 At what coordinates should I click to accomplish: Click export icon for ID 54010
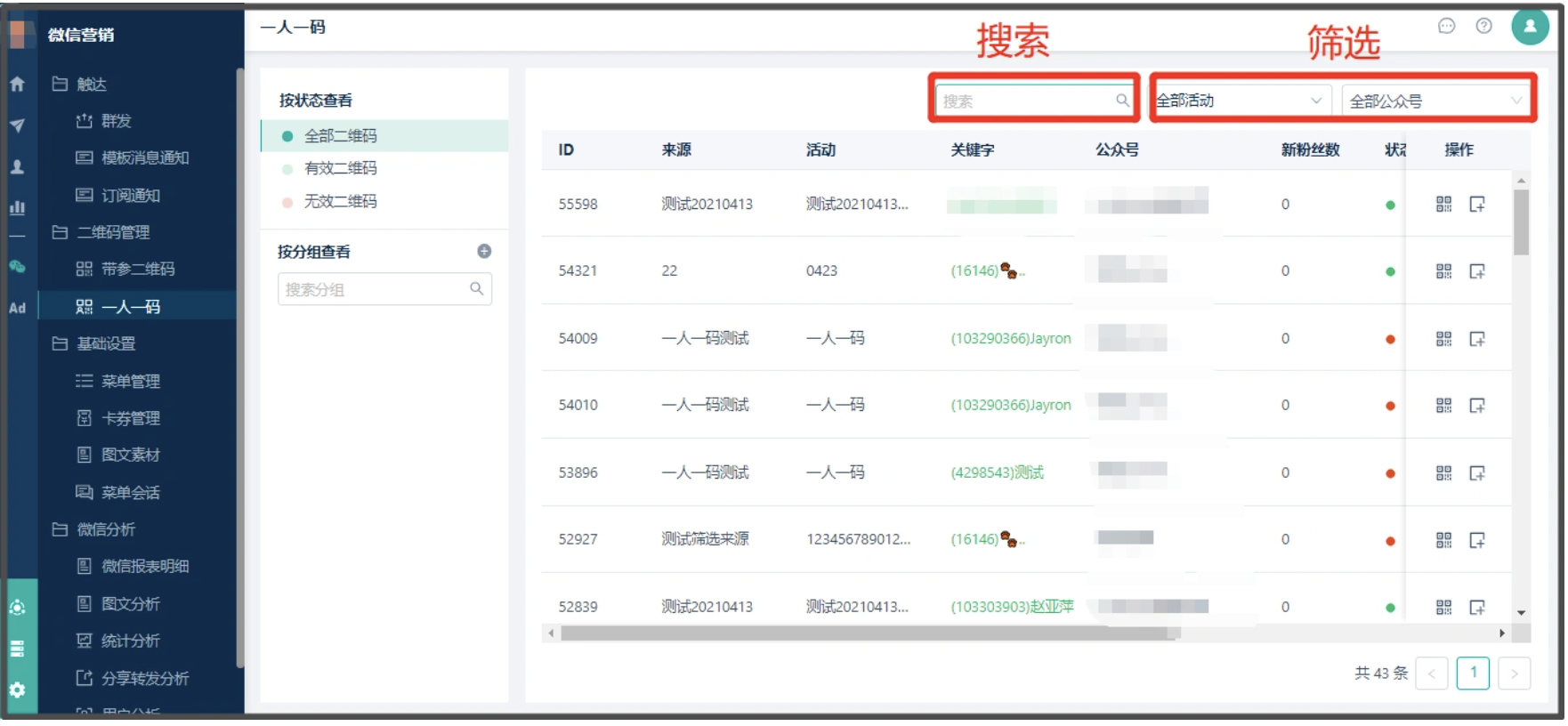pos(1477,406)
